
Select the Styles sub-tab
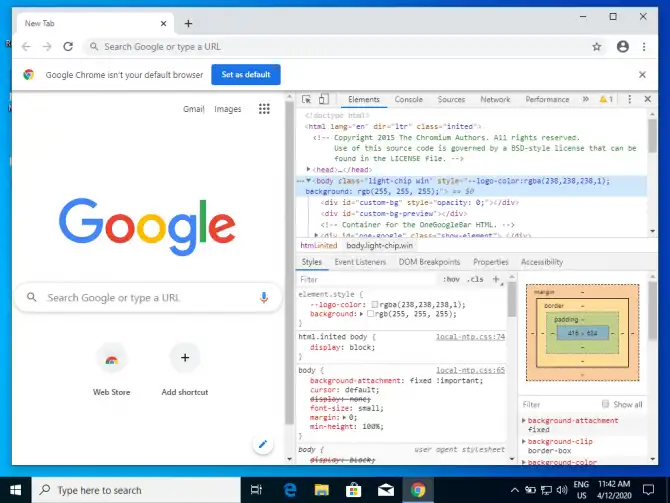point(311,262)
